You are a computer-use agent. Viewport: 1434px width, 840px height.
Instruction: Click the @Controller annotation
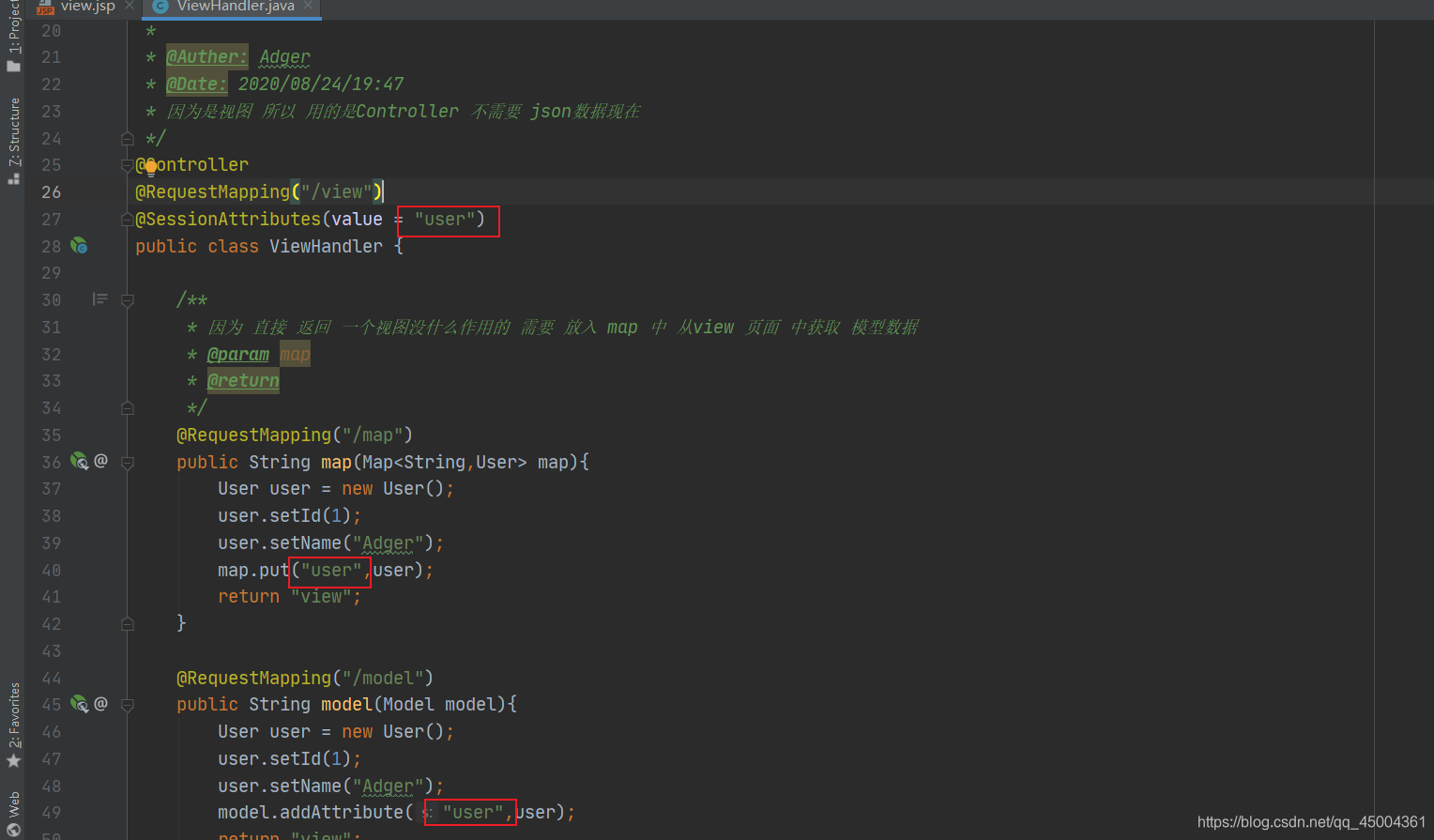click(x=192, y=165)
